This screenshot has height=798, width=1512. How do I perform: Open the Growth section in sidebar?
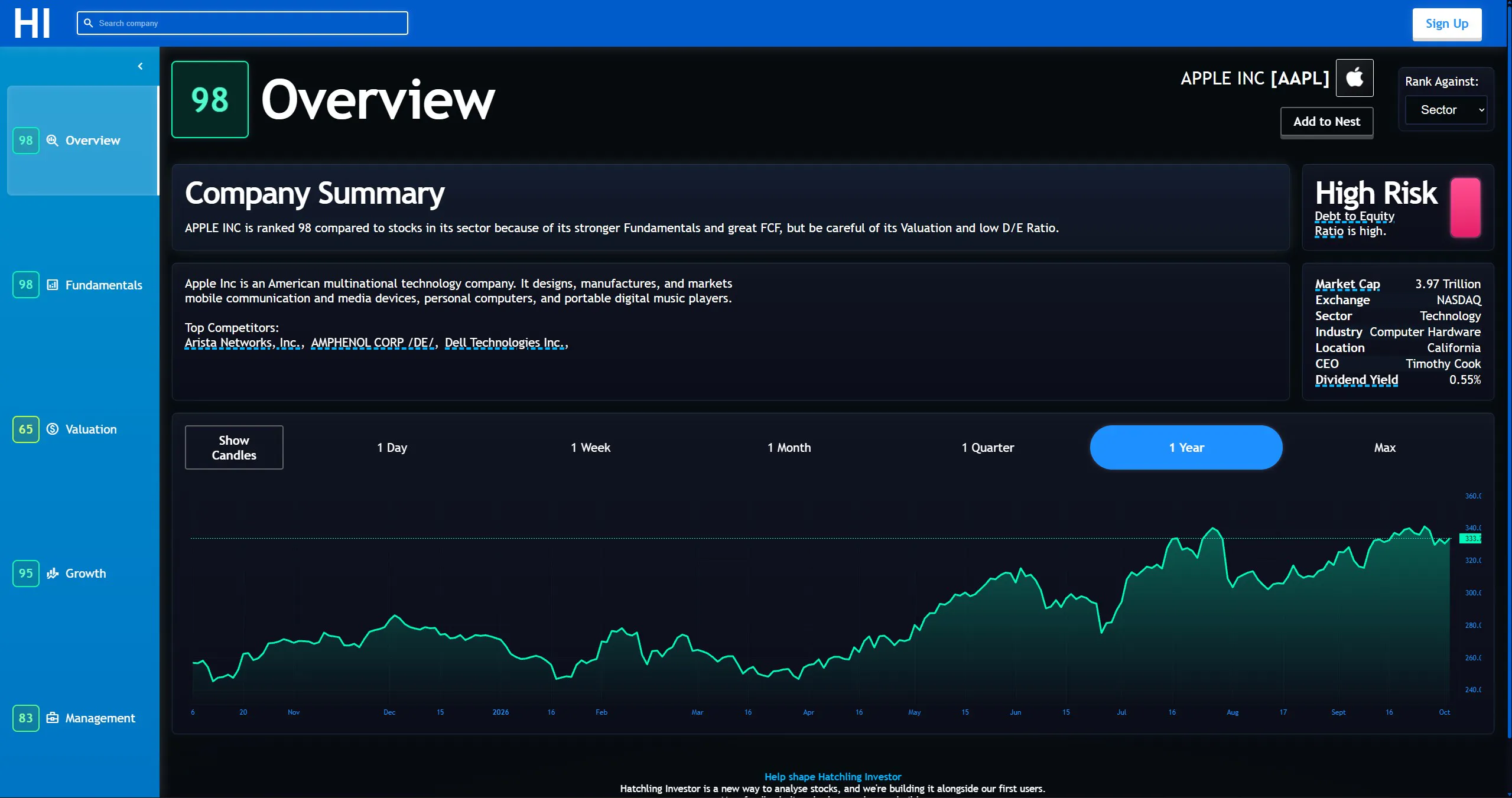[x=83, y=573]
